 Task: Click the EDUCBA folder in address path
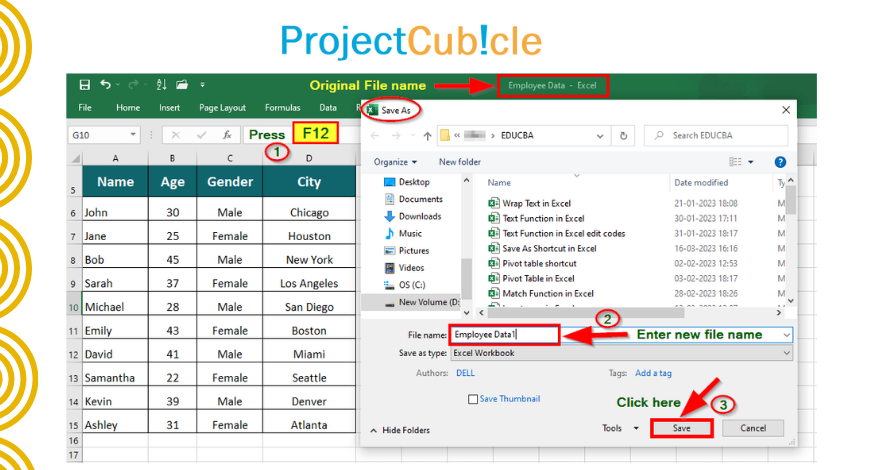point(517,135)
